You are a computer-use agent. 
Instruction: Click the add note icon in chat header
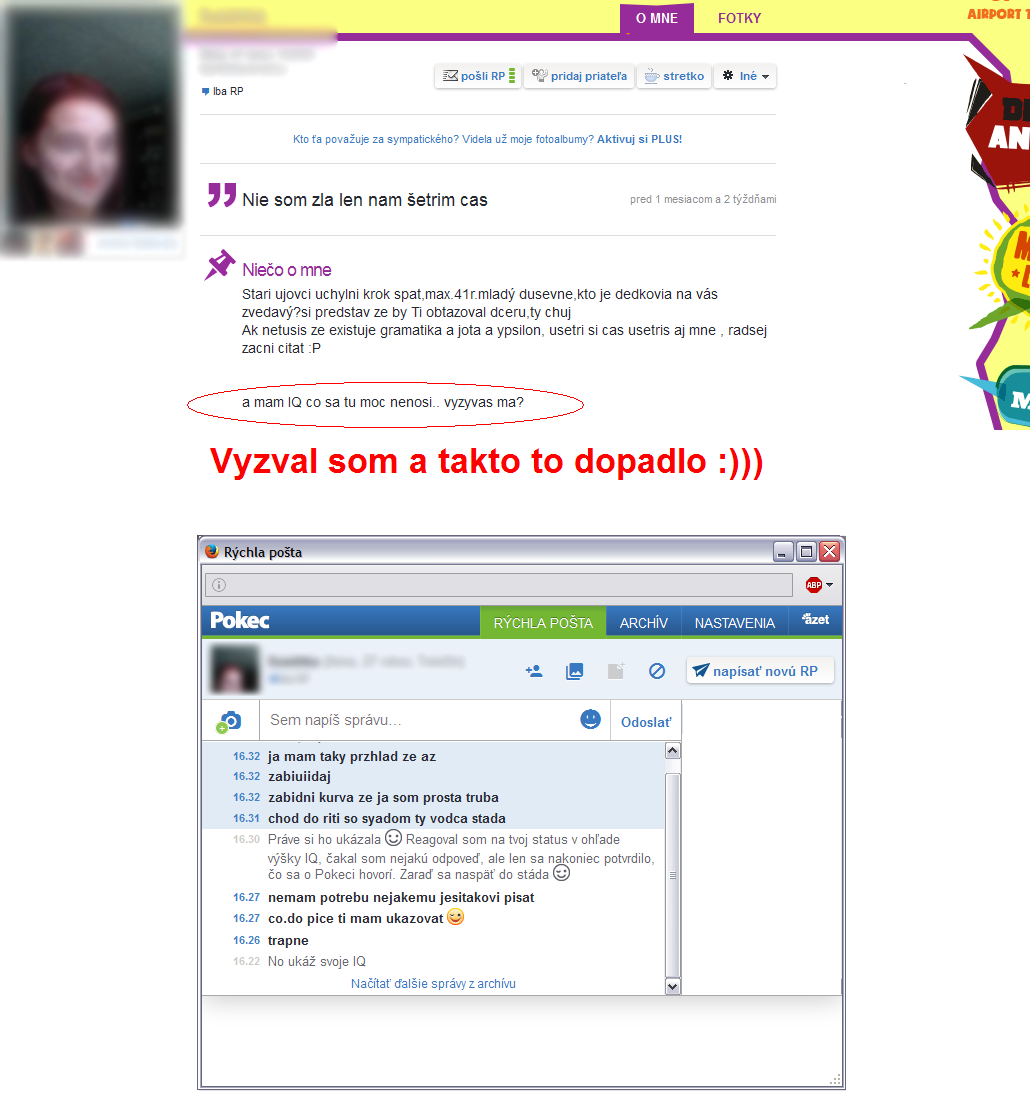[x=616, y=672]
